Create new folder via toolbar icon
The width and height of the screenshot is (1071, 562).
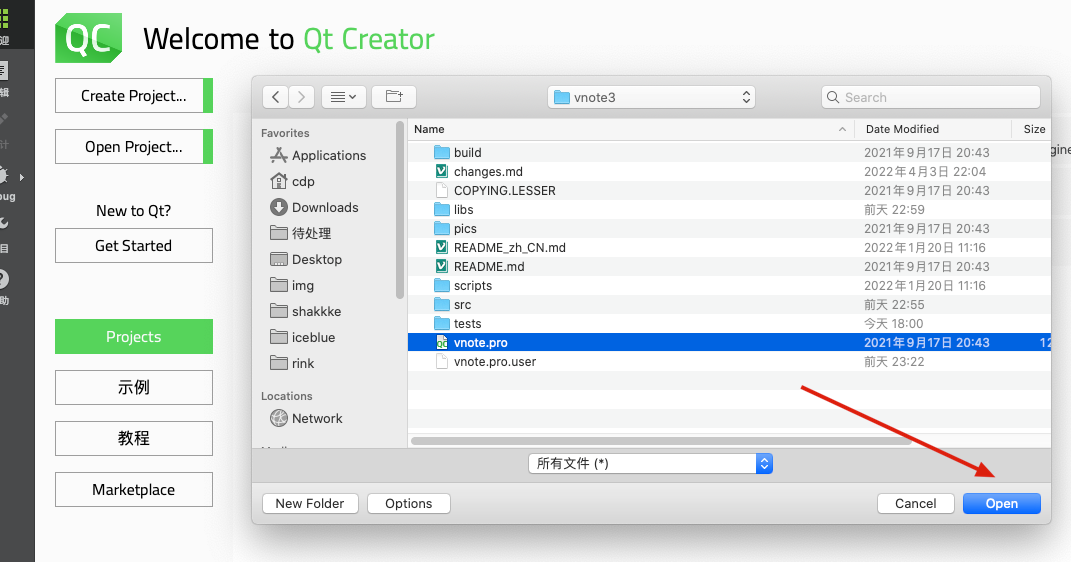point(394,97)
